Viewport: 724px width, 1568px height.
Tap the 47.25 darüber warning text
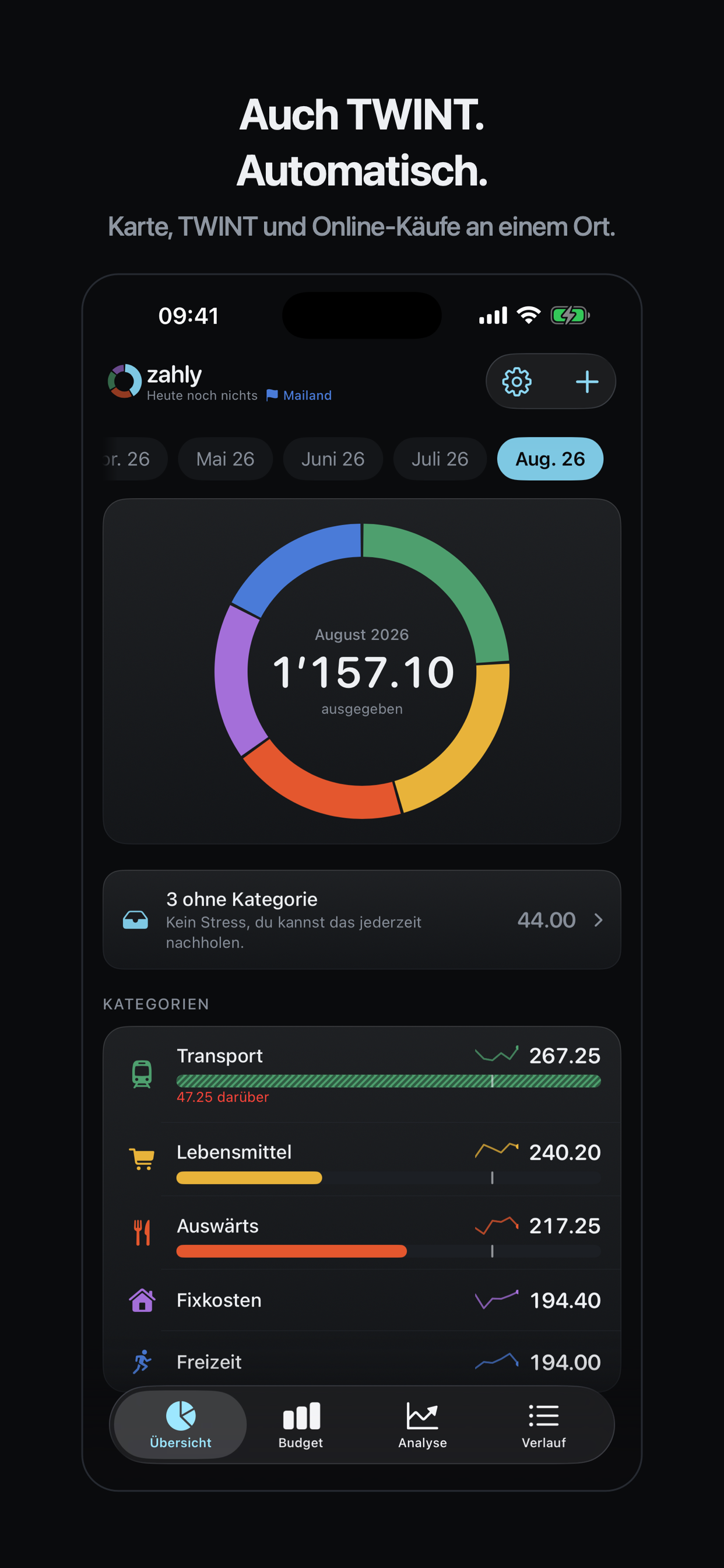223,1097
